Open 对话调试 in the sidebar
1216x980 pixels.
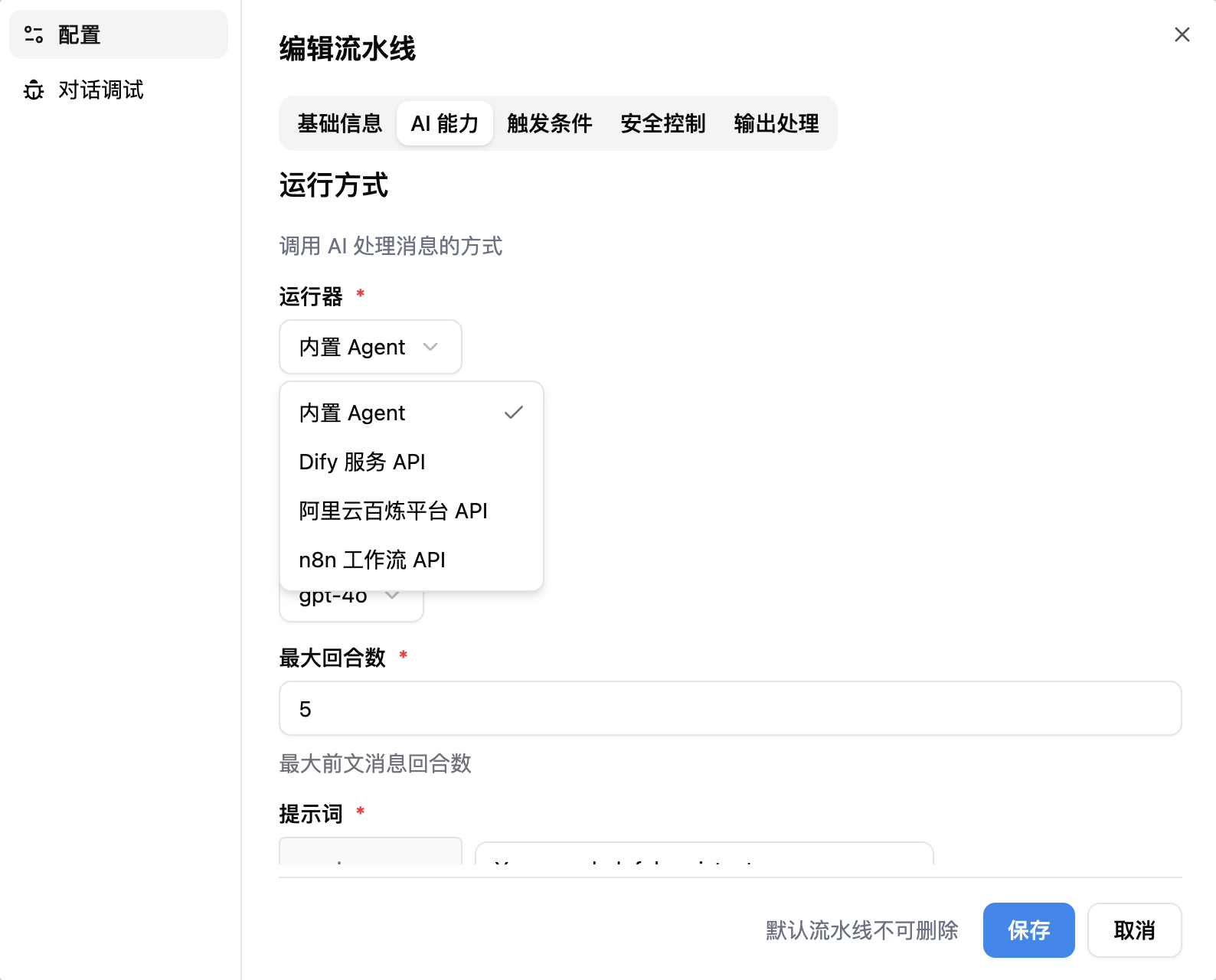[x=100, y=90]
